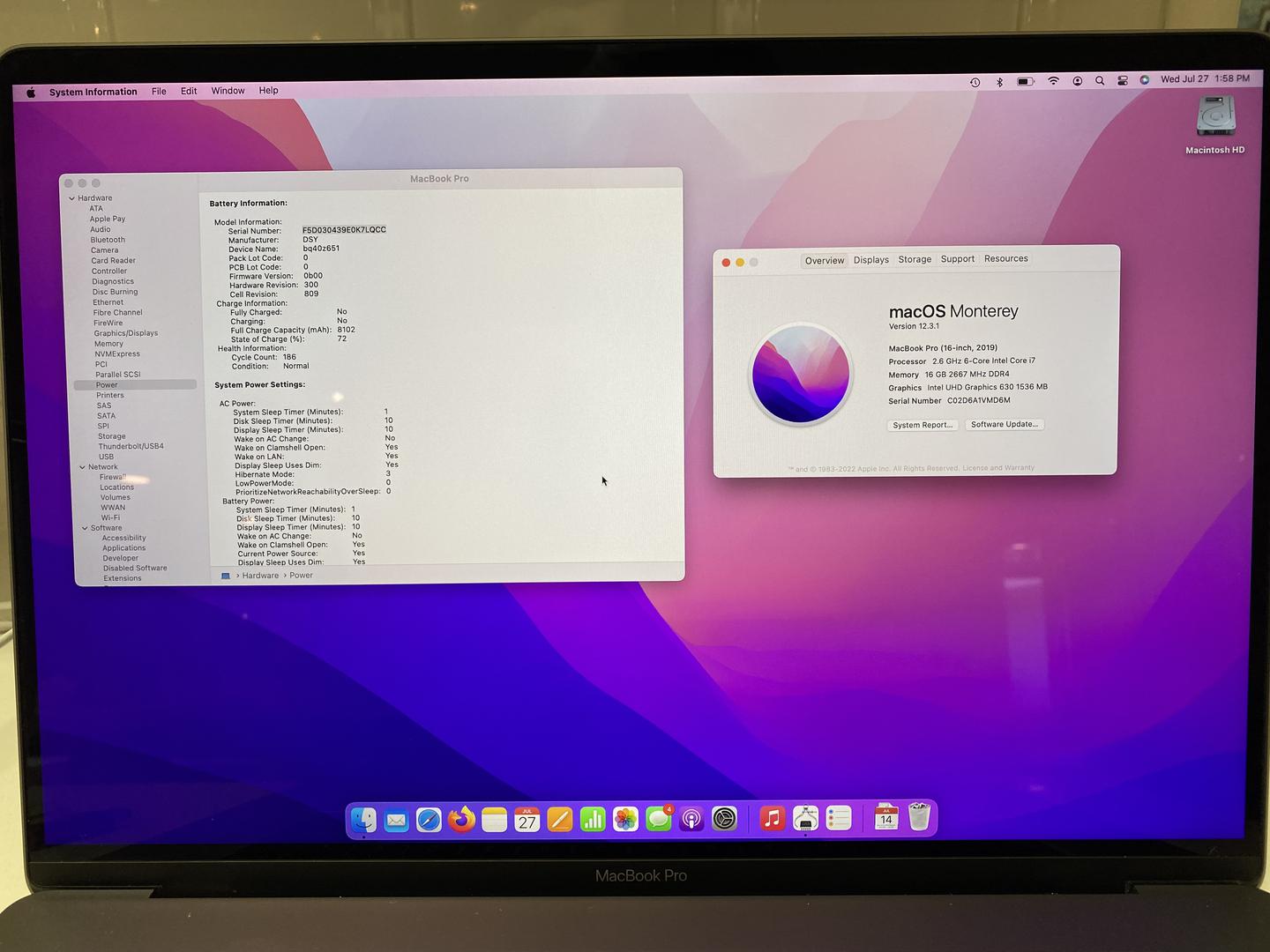Select Firewall under Network
Image resolution: width=1270 pixels, height=952 pixels.
pos(113,477)
